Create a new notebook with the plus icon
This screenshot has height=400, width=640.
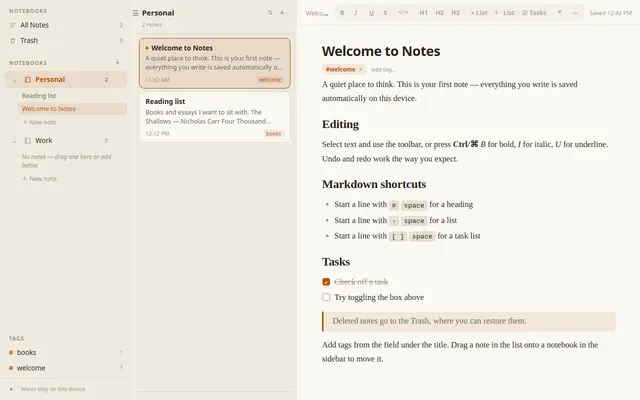[x=117, y=62]
